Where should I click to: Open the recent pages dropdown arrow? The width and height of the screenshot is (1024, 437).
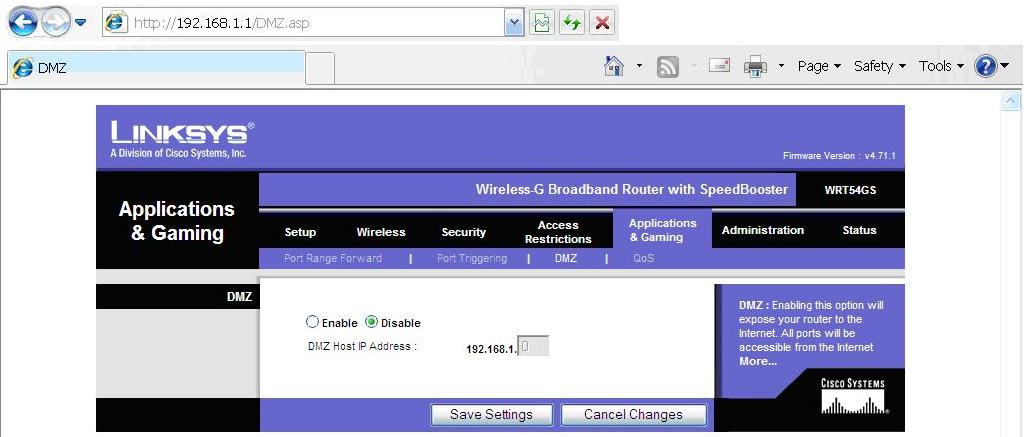[80, 23]
